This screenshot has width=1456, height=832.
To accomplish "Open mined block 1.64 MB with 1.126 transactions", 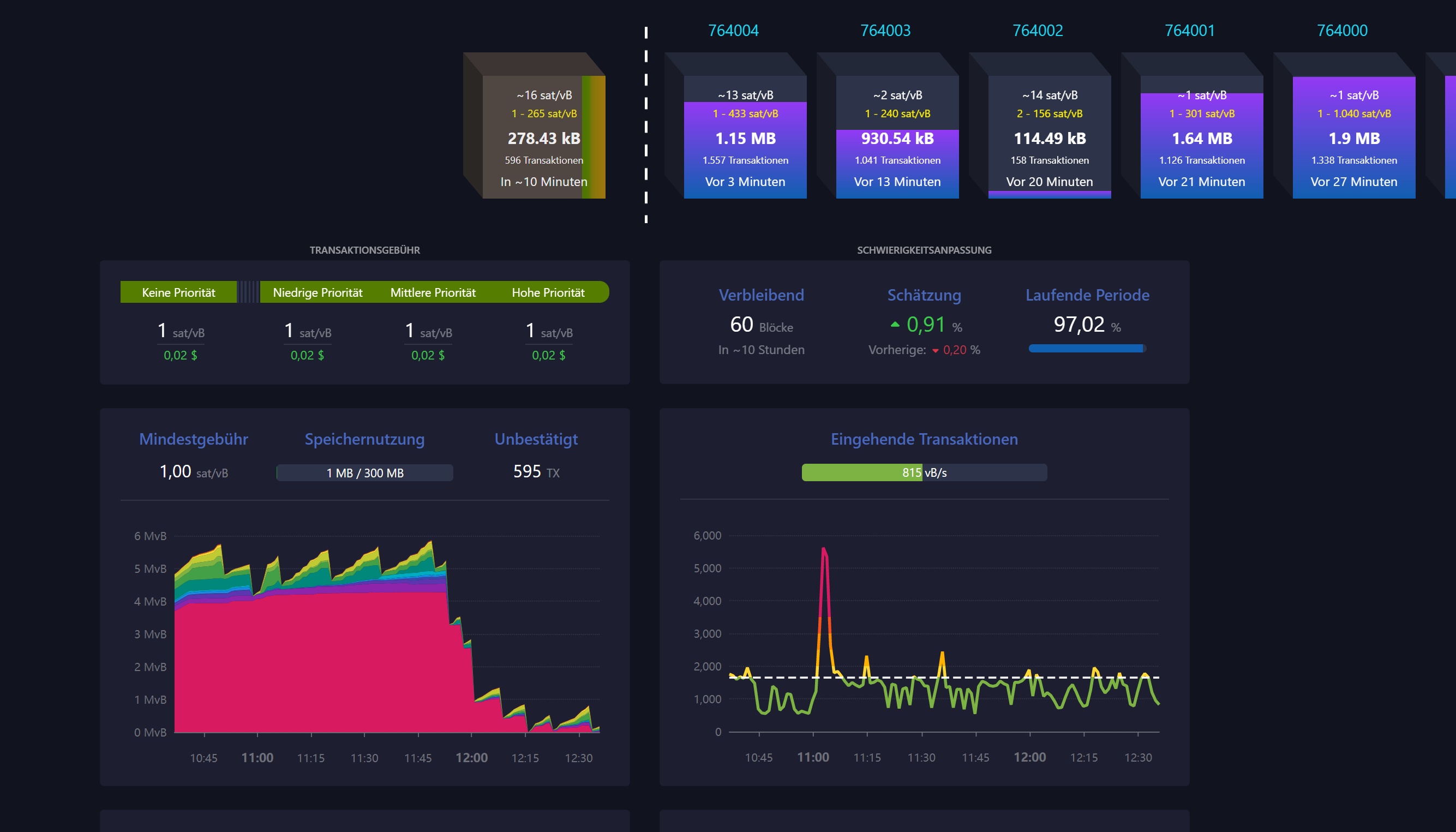I will coord(1202,137).
